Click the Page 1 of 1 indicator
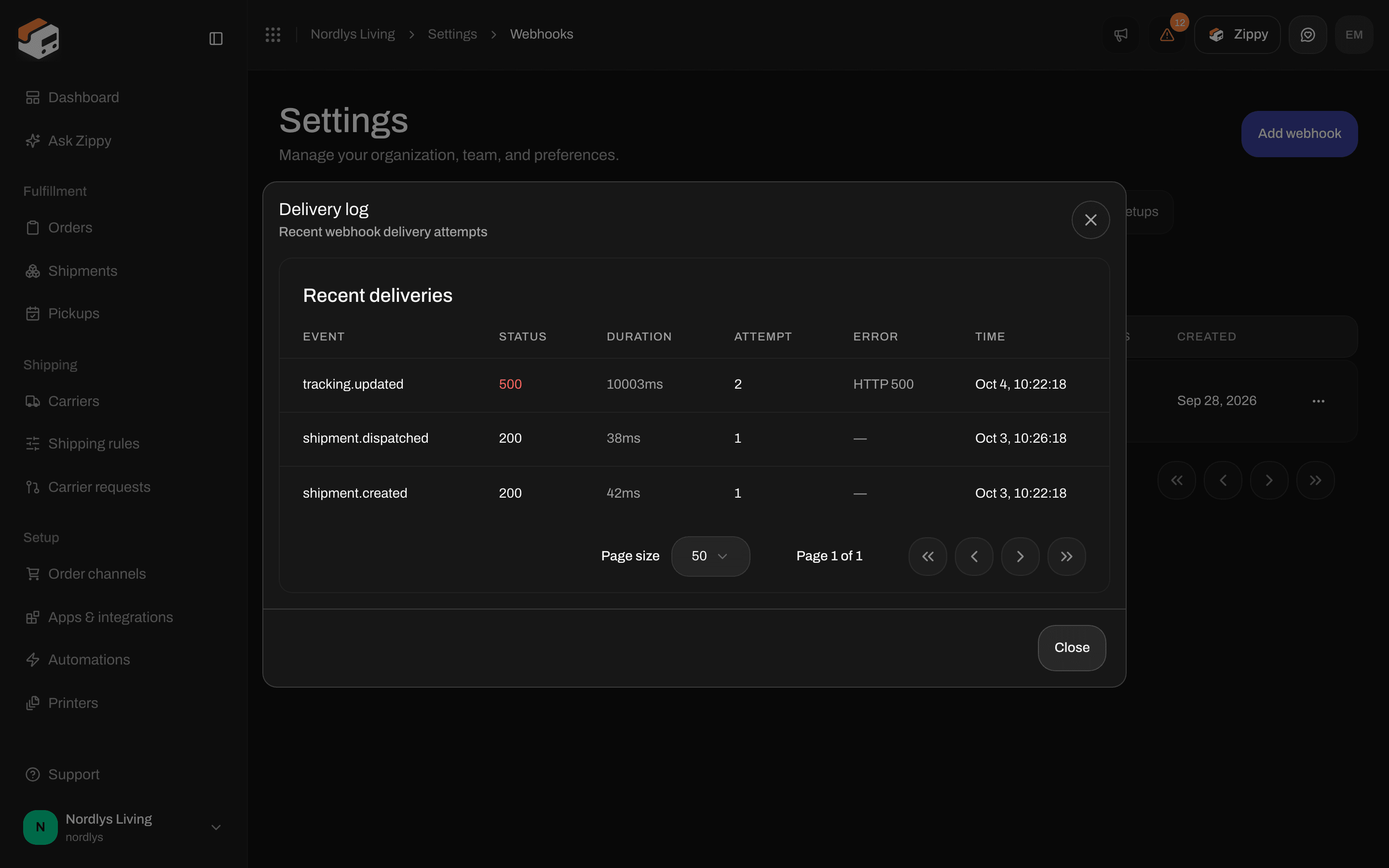 point(830,556)
